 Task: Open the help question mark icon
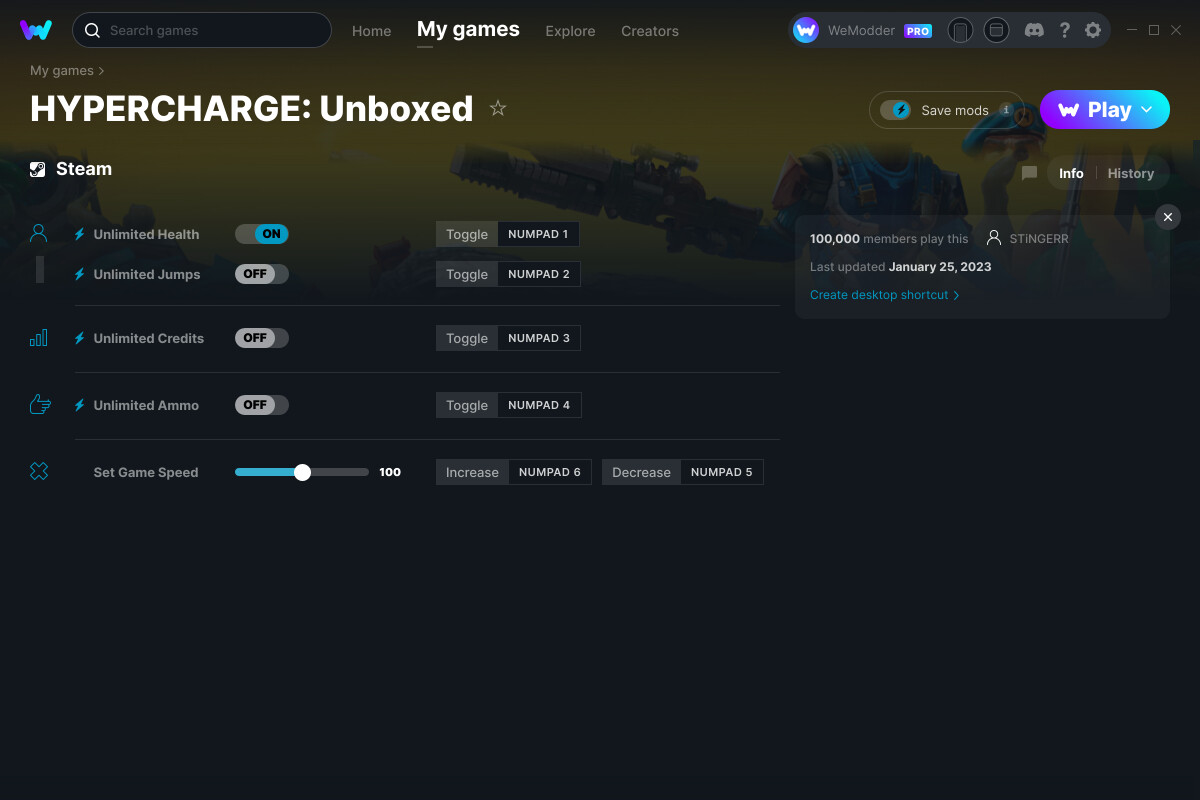click(1065, 30)
